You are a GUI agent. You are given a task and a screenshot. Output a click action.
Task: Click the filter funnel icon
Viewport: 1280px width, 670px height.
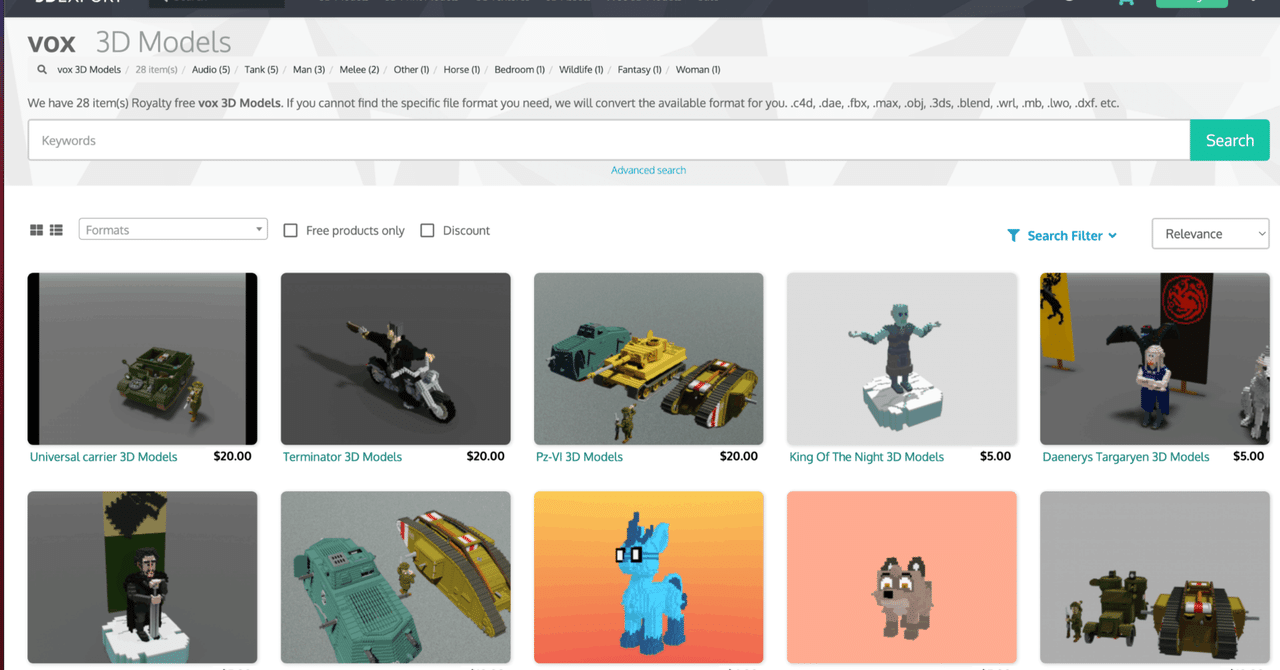click(x=1013, y=235)
